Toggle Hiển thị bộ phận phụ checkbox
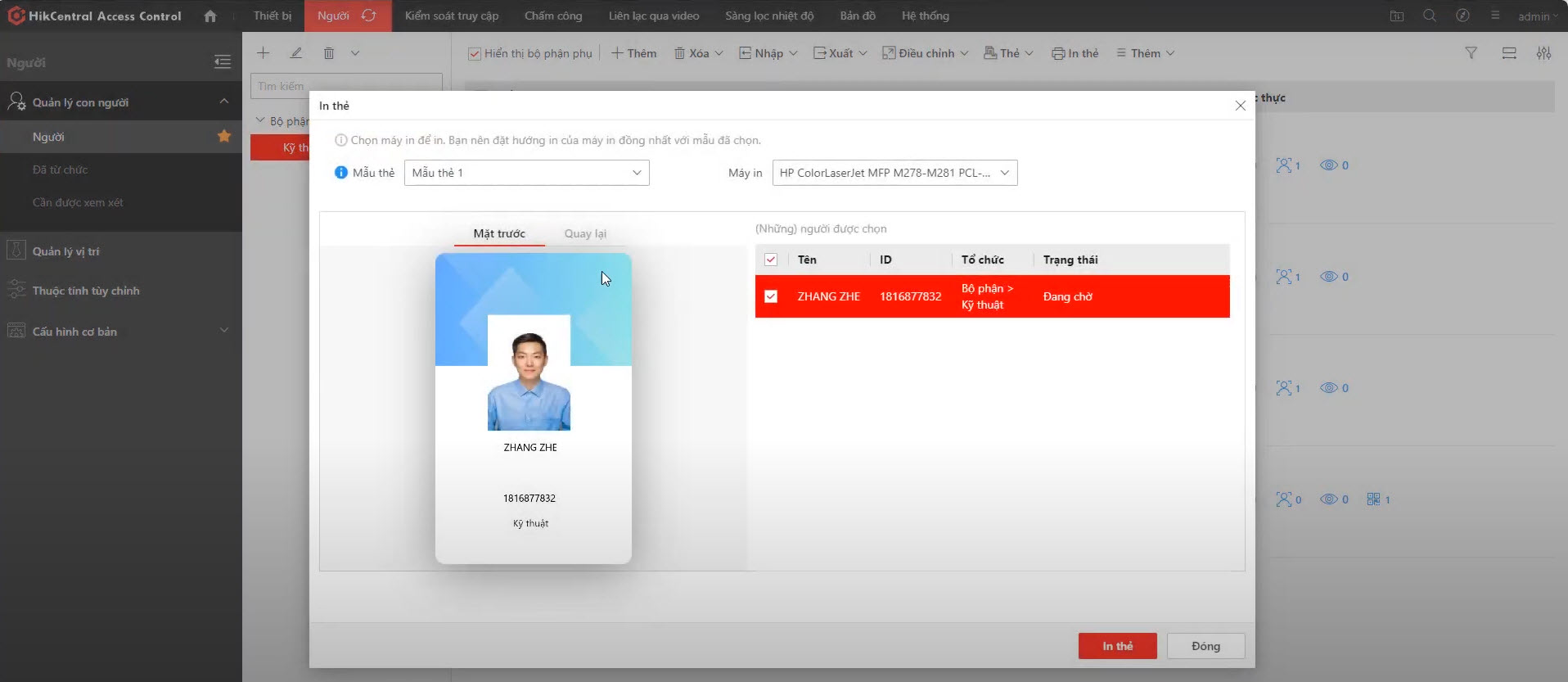Viewport: 1568px width, 682px height. 475,54
